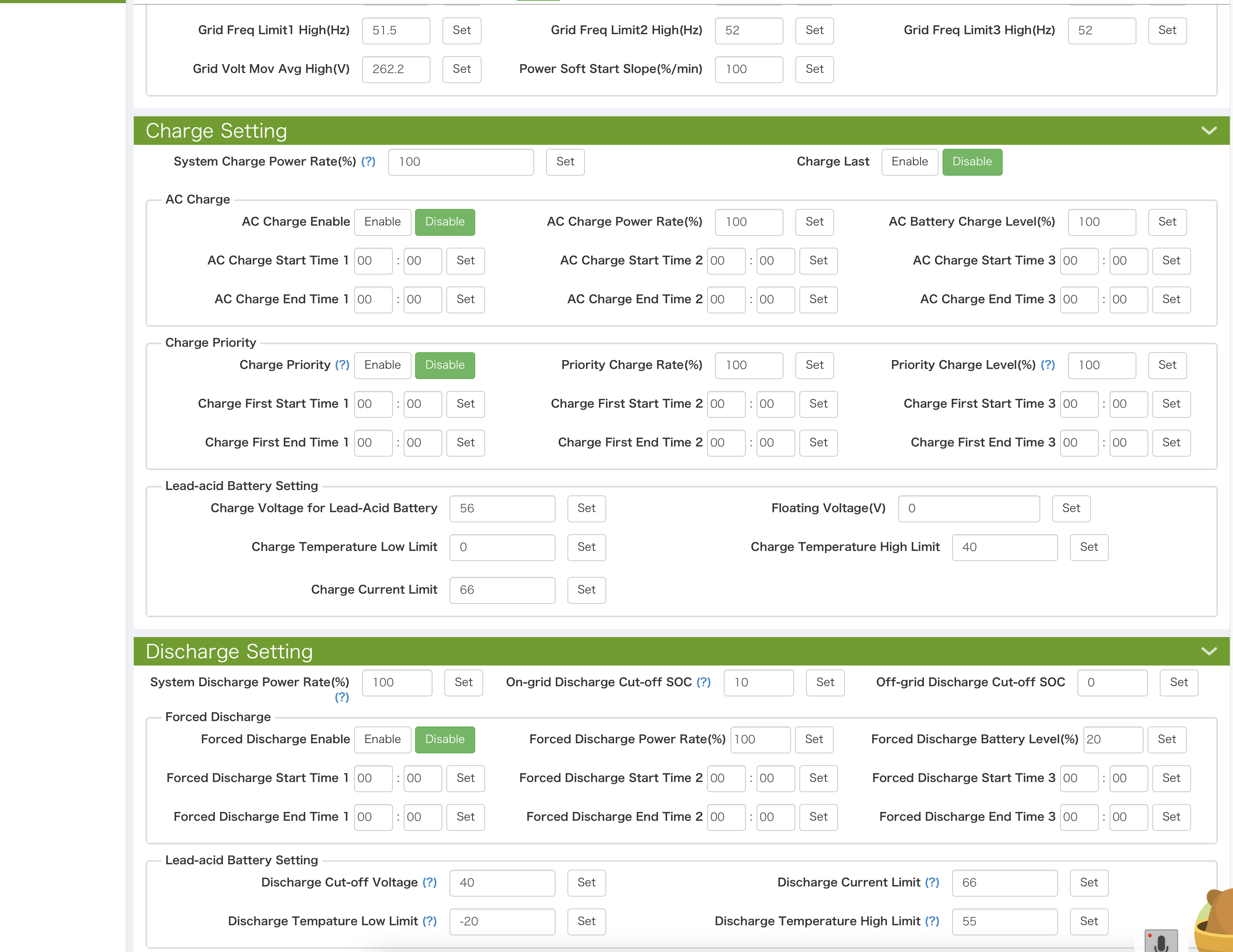The width and height of the screenshot is (1233, 952).
Task: Collapse the Discharge Setting section
Action: tap(1209, 651)
